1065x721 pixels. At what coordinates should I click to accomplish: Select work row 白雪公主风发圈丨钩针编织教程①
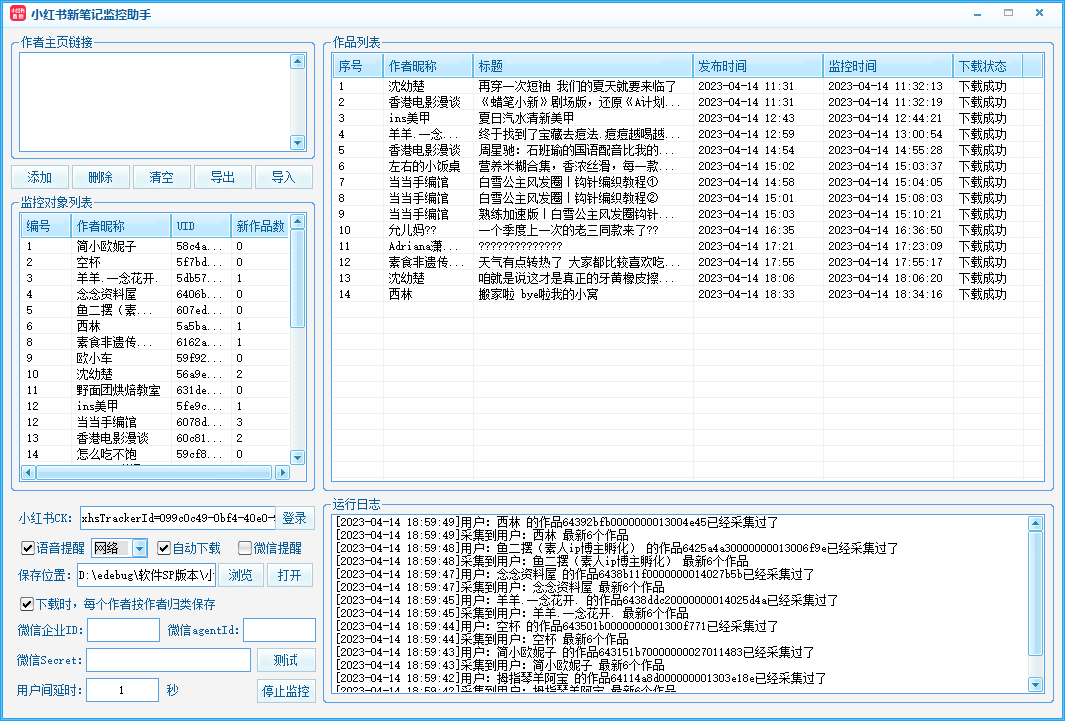[687, 182]
